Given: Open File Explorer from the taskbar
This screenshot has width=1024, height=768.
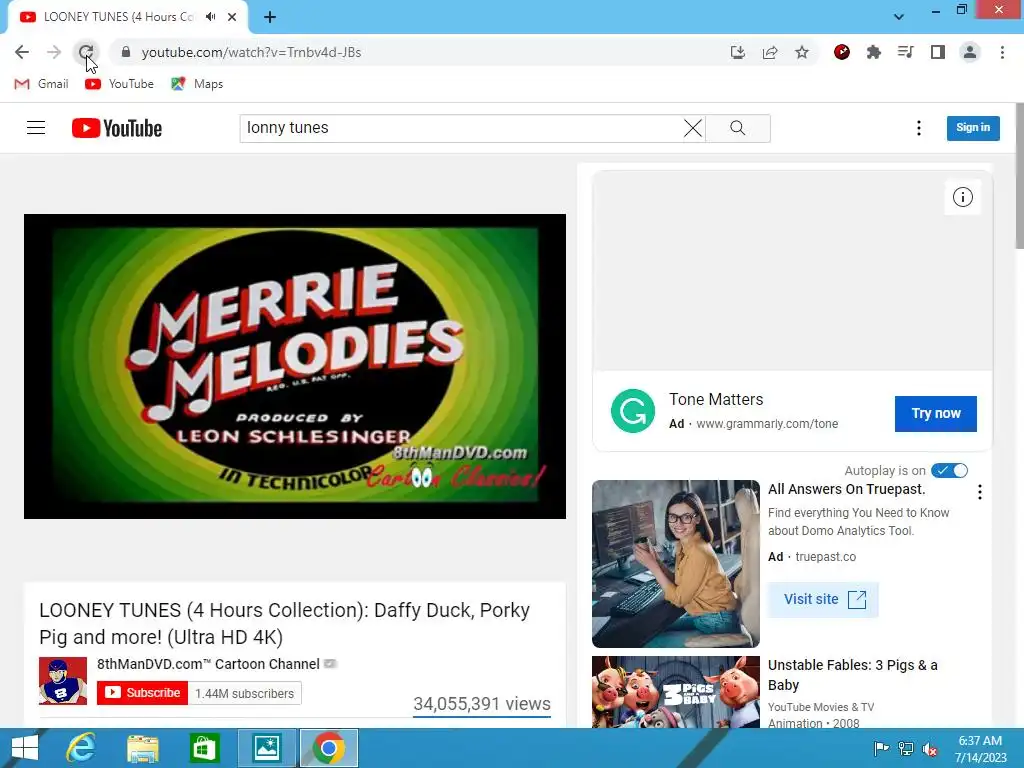Looking at the screenshot, I should pos(142,748).
